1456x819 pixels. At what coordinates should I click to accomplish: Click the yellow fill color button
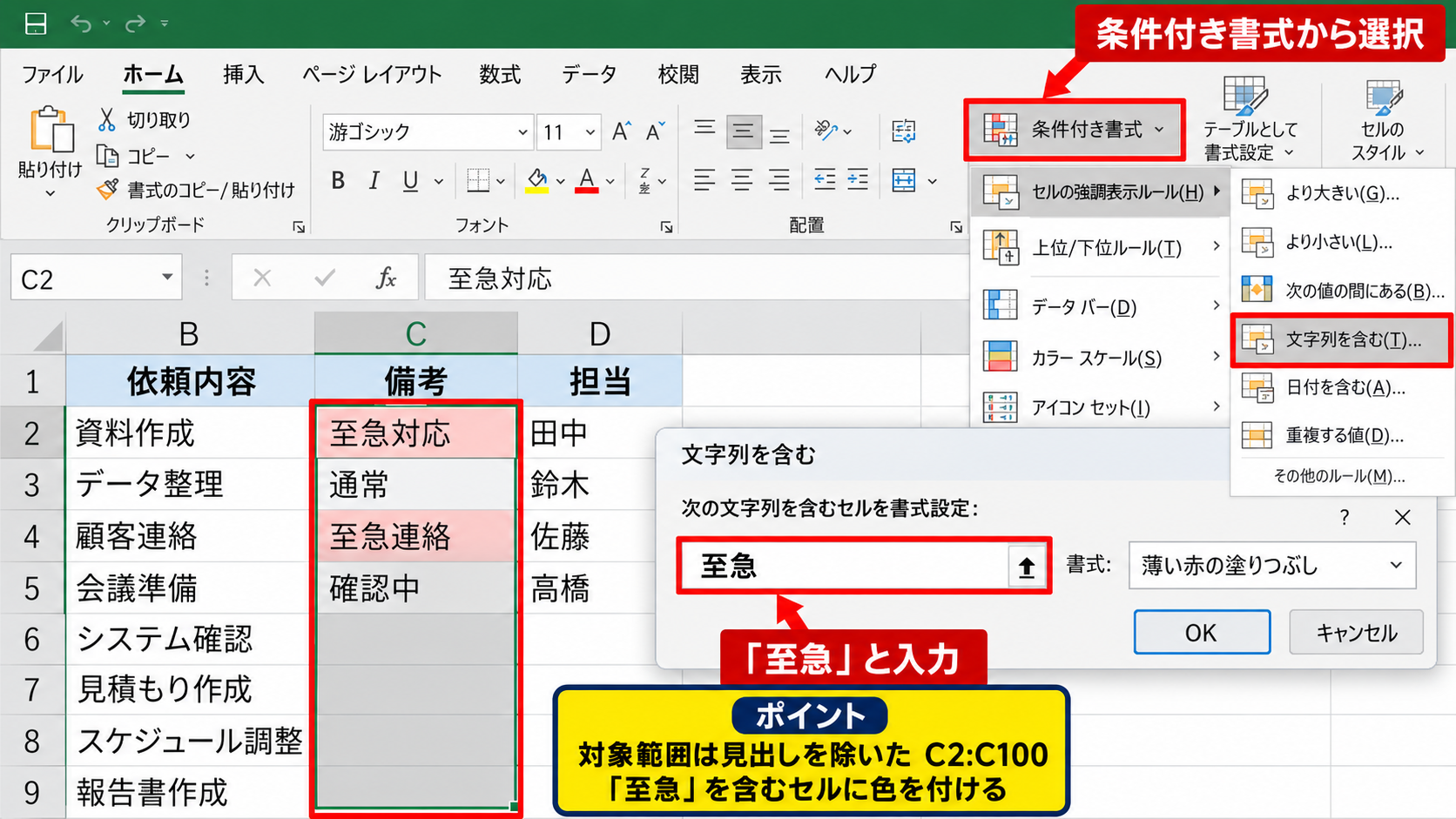click(x=537, y=181)
